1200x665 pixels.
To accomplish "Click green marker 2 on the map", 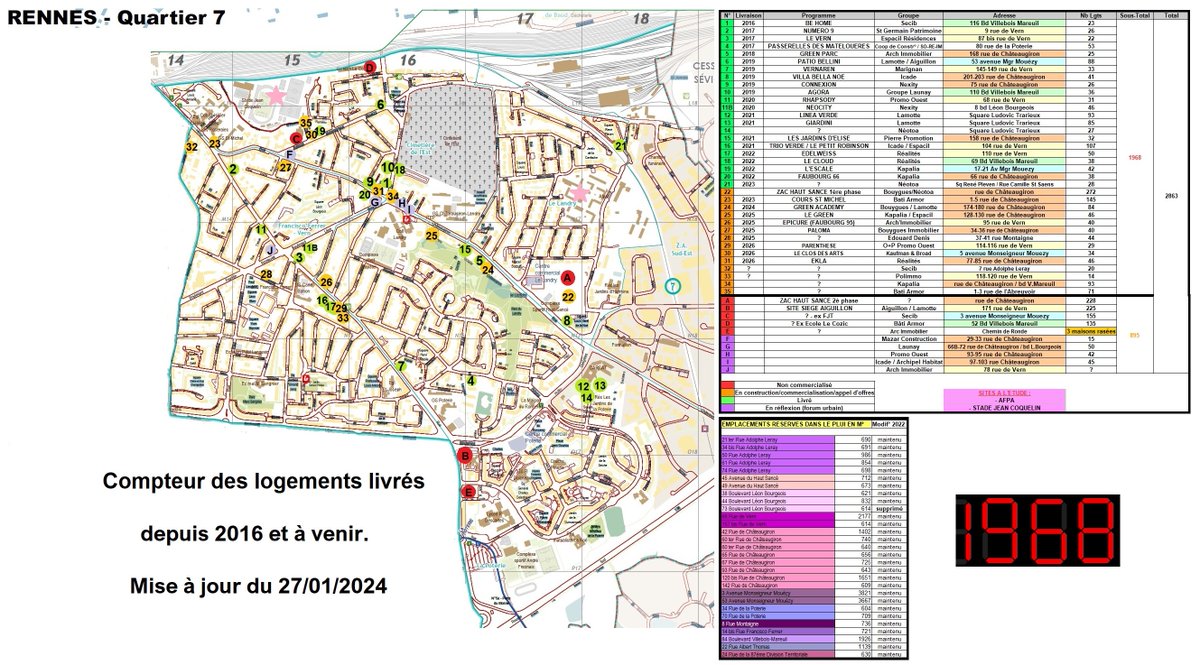I will pos(233,169).
